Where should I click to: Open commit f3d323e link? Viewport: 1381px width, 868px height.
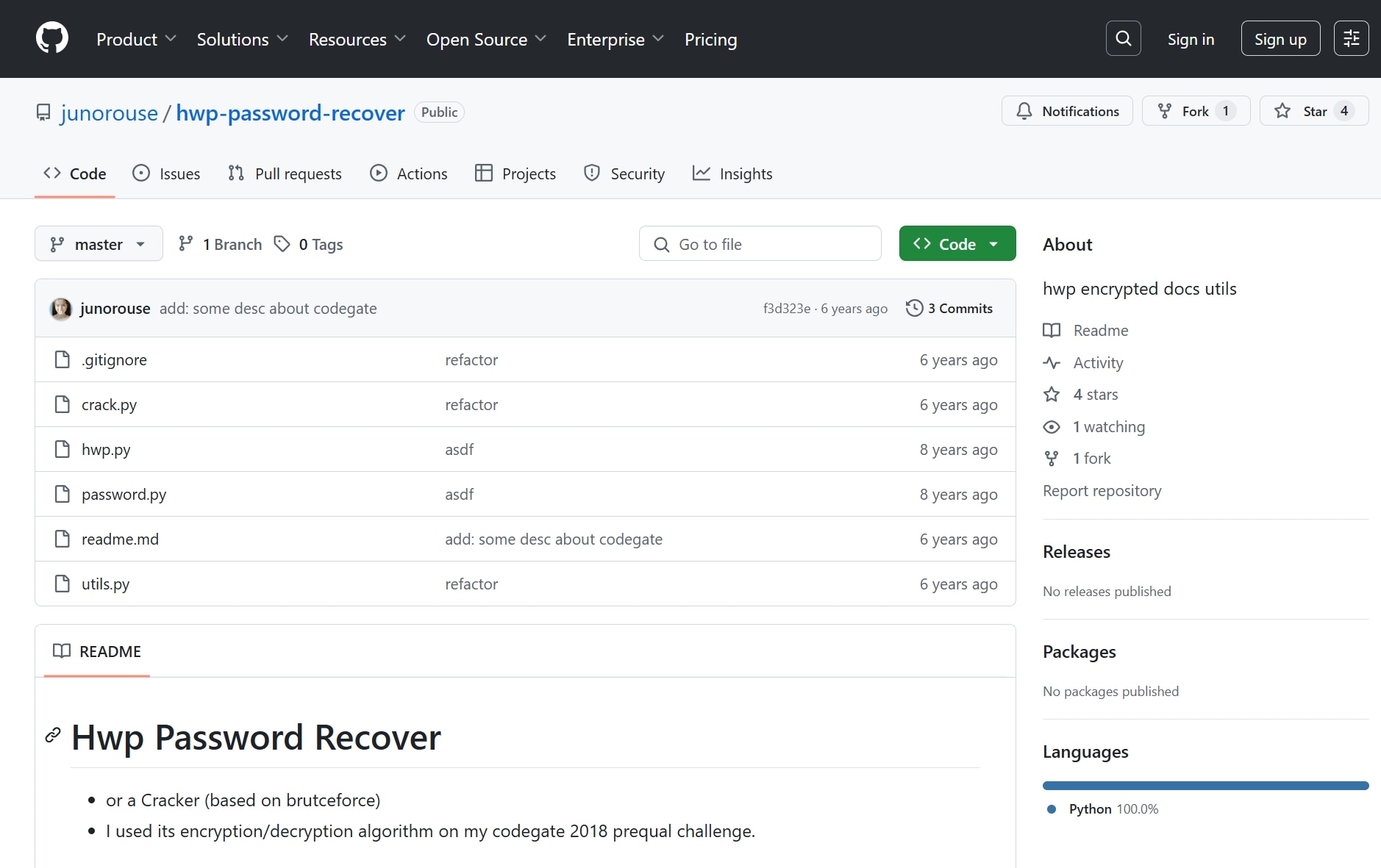click(786, 308)
